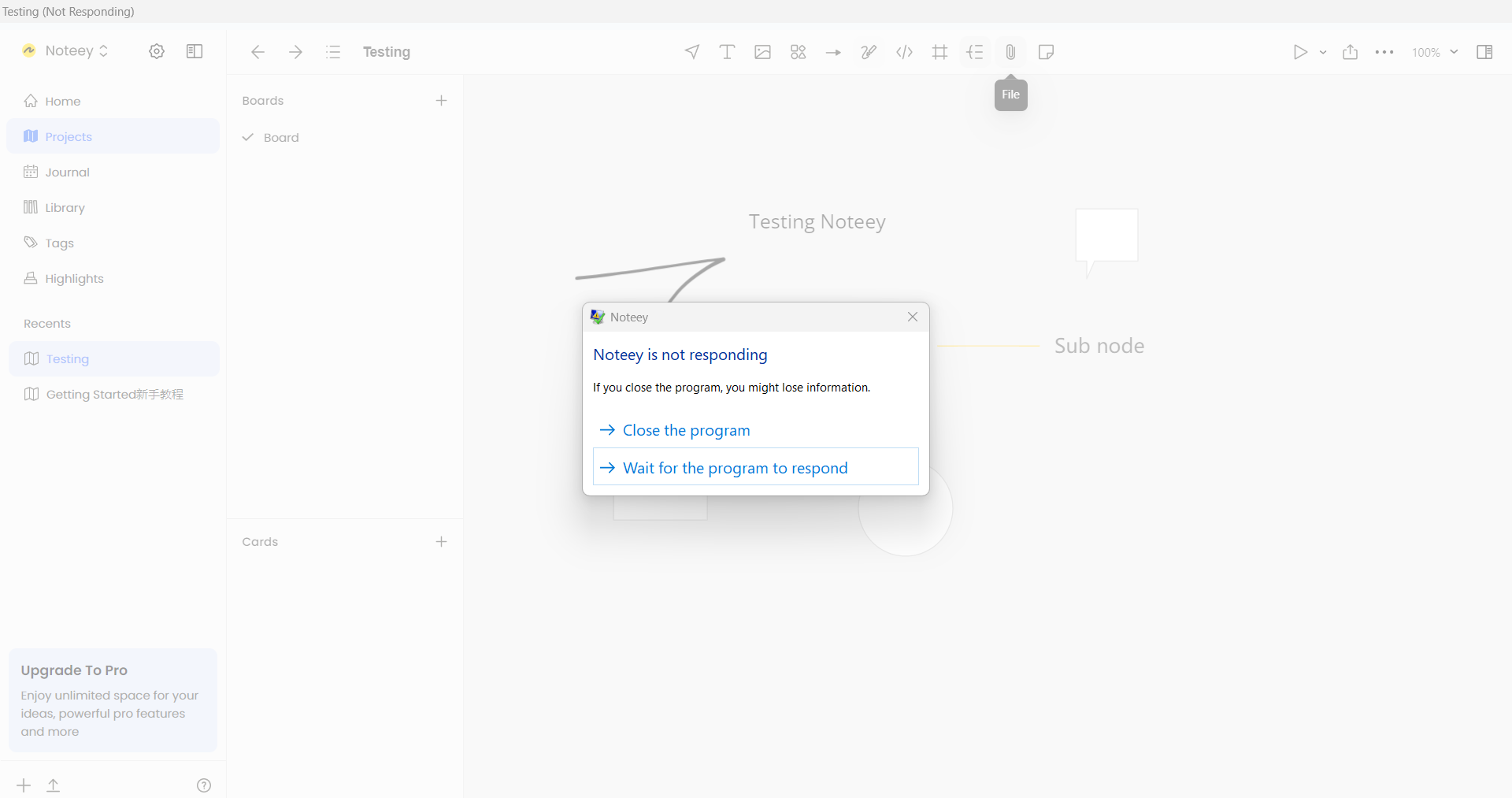
Task: Select the Image tool
Action: pos(762,52)
